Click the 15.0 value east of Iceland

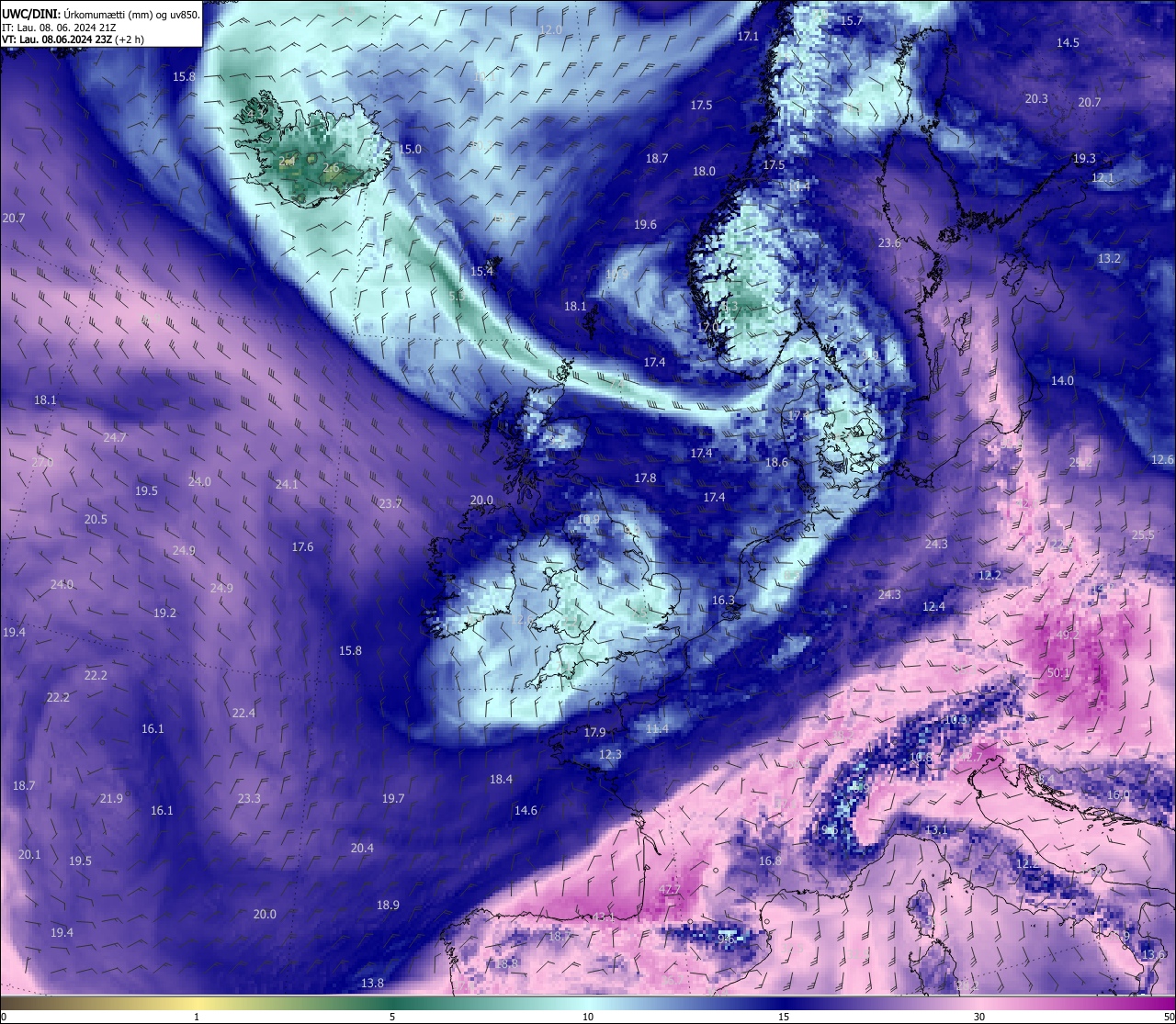click(410, 149)
